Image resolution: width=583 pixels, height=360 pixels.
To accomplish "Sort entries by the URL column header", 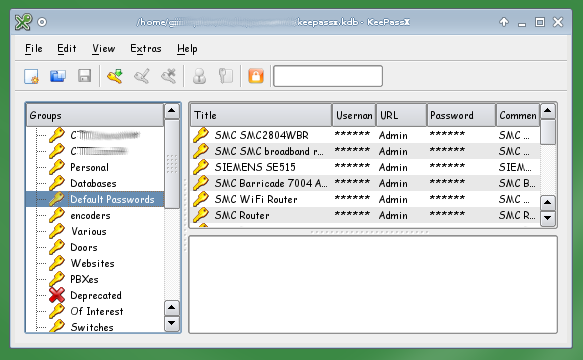I will pyautogui.click(x=401, y=115).
